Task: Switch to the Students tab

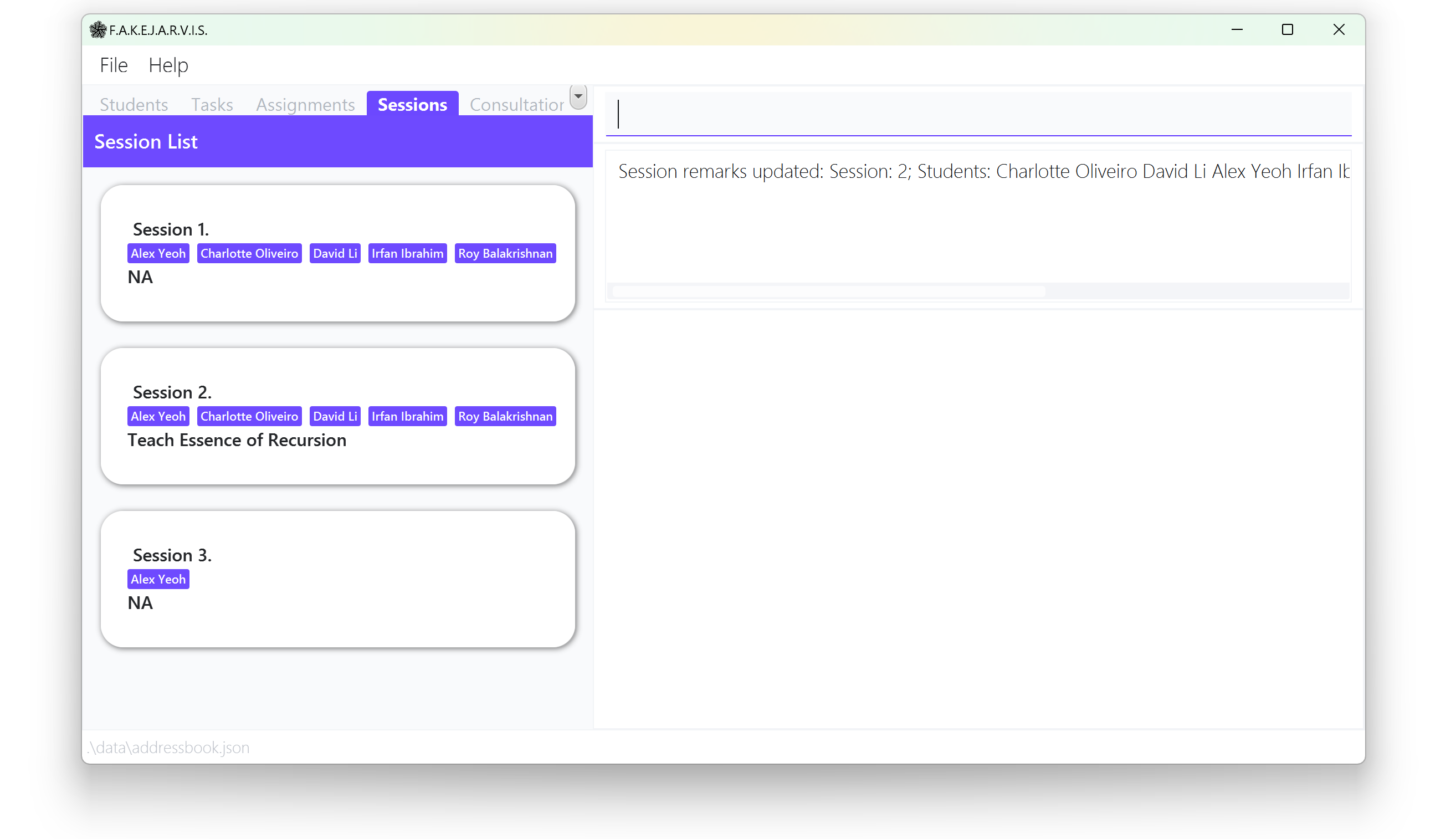Action: click(134, 104)
